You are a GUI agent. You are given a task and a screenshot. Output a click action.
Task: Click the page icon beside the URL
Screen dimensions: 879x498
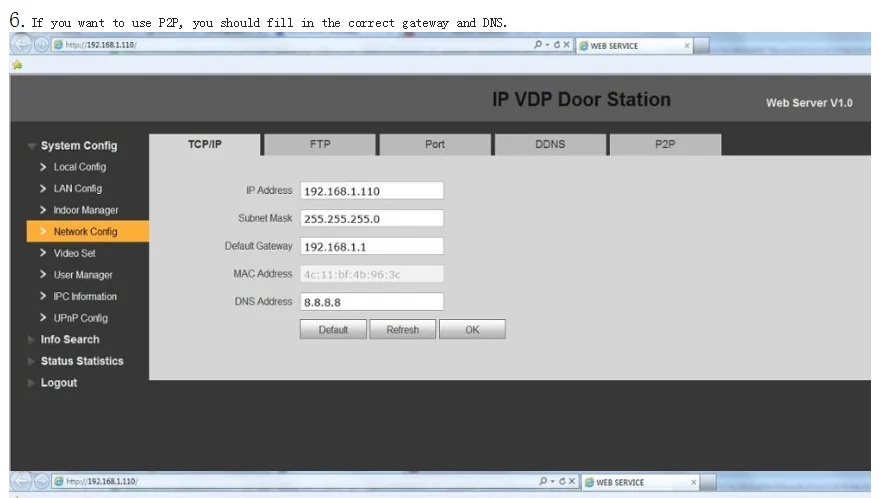(x=58, y=44)
